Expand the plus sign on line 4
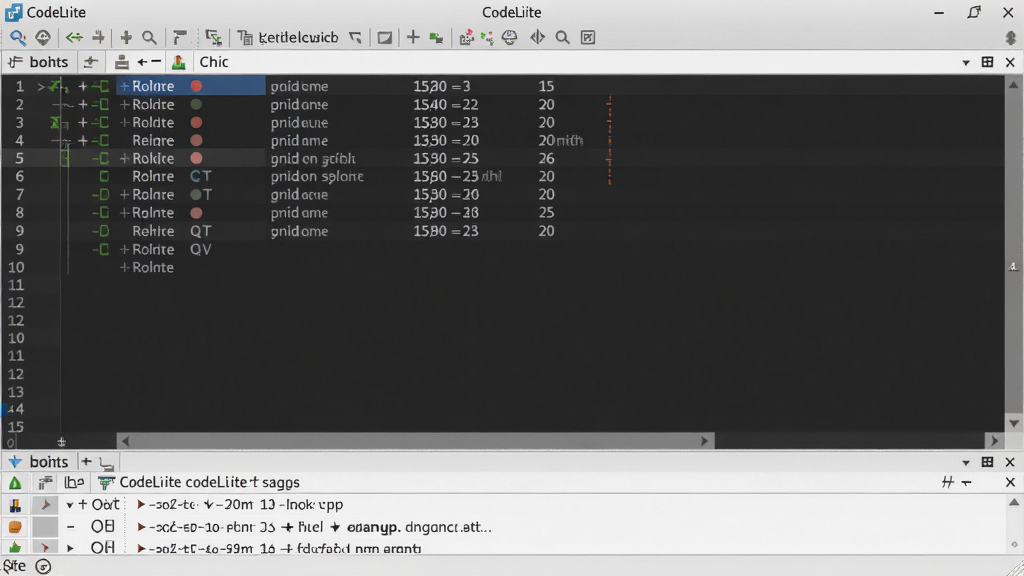 83,140
